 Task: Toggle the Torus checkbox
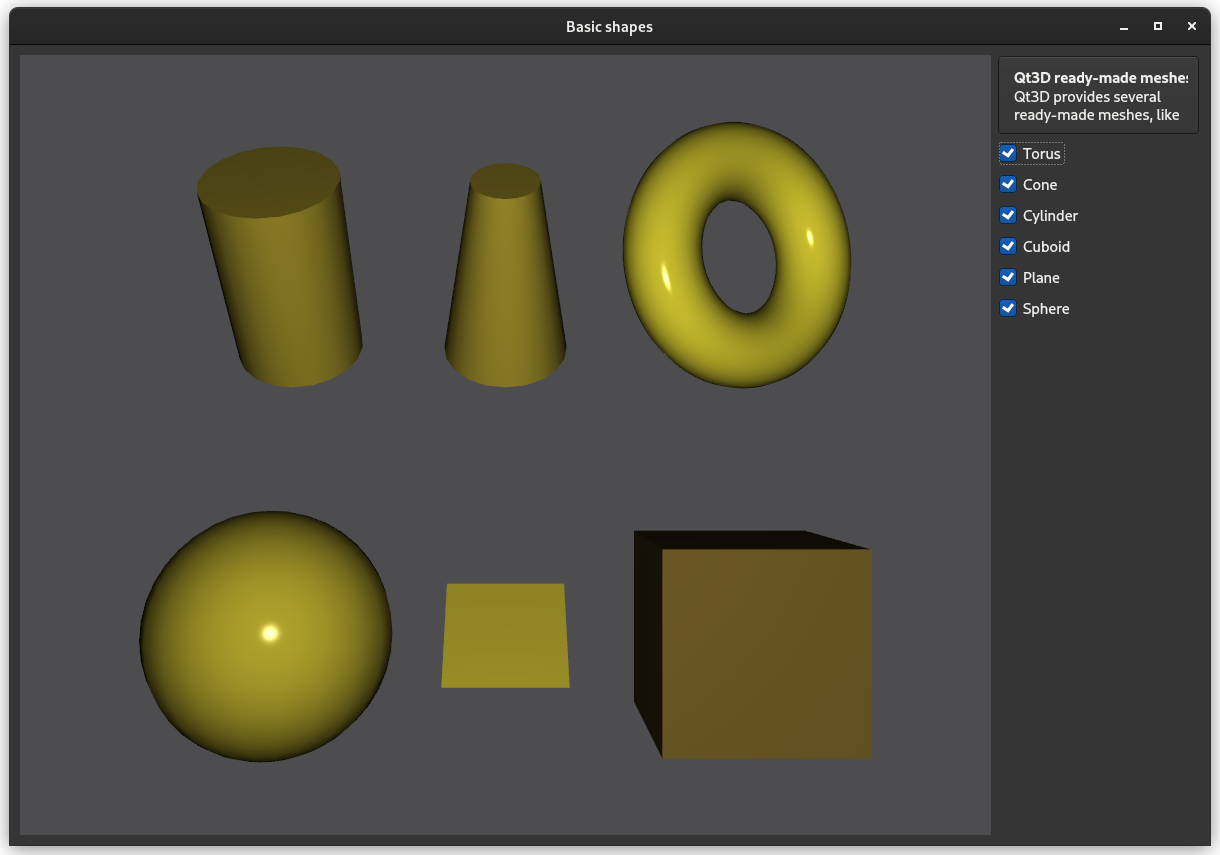pos(1008,154)
